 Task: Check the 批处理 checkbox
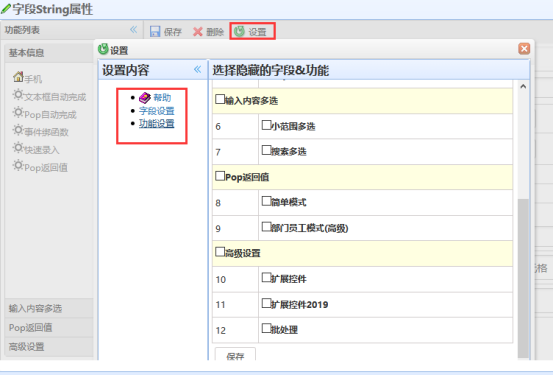click(266, 328)
